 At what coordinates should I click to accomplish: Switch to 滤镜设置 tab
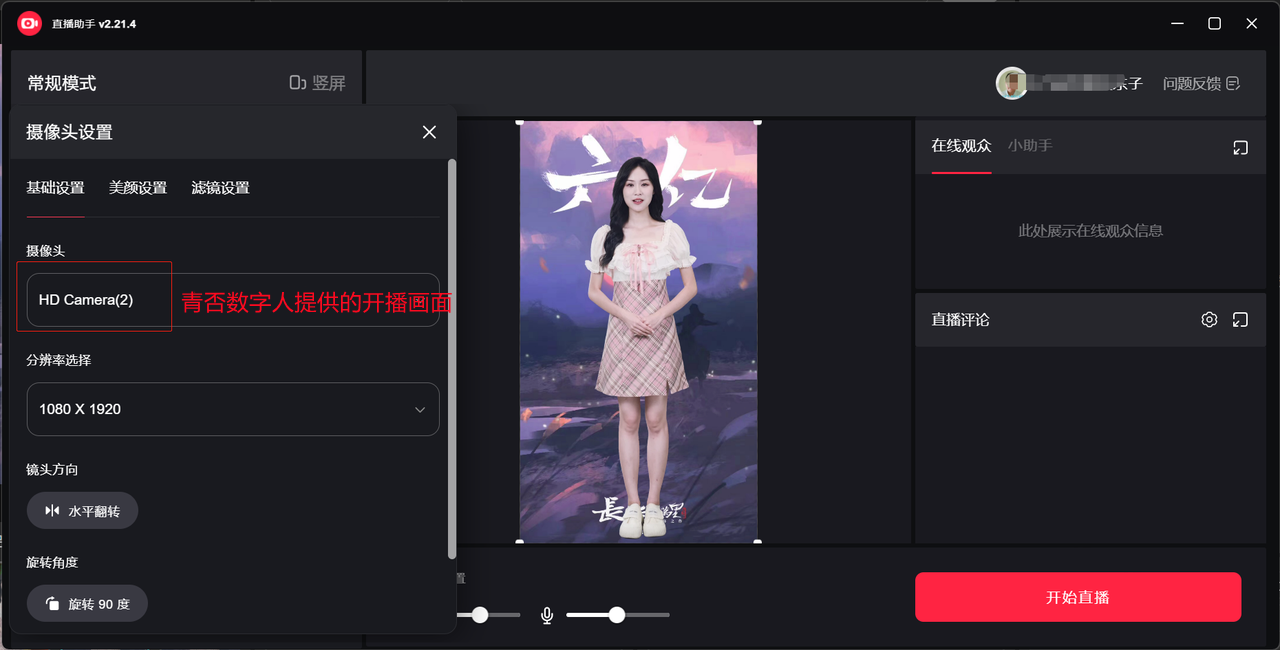220,188
